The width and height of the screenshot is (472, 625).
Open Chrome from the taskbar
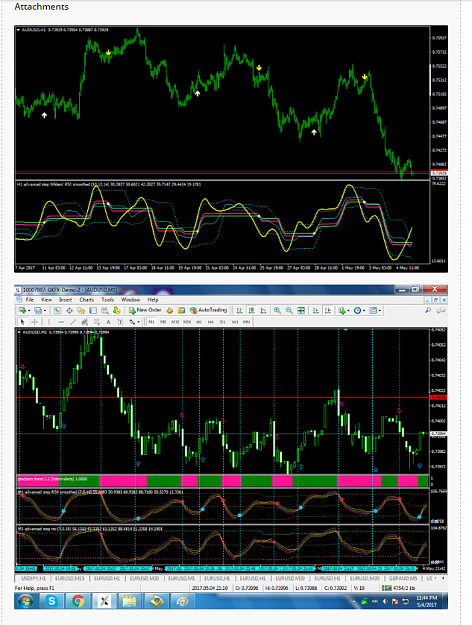[x=78, y=600]
